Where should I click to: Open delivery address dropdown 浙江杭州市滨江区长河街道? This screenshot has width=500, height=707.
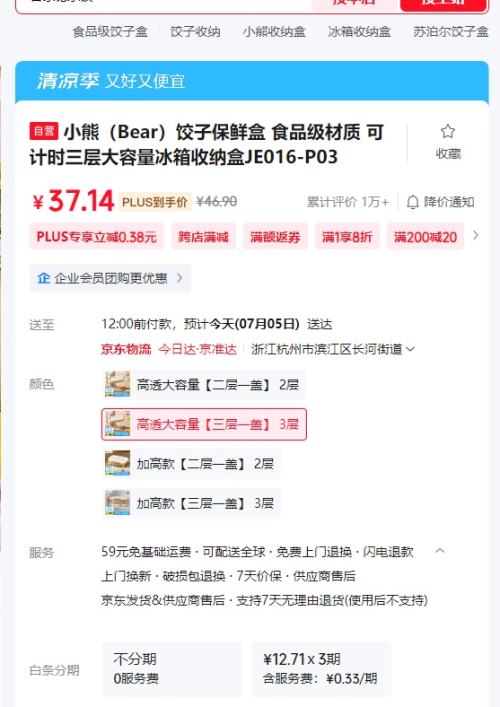coord(333,349)
